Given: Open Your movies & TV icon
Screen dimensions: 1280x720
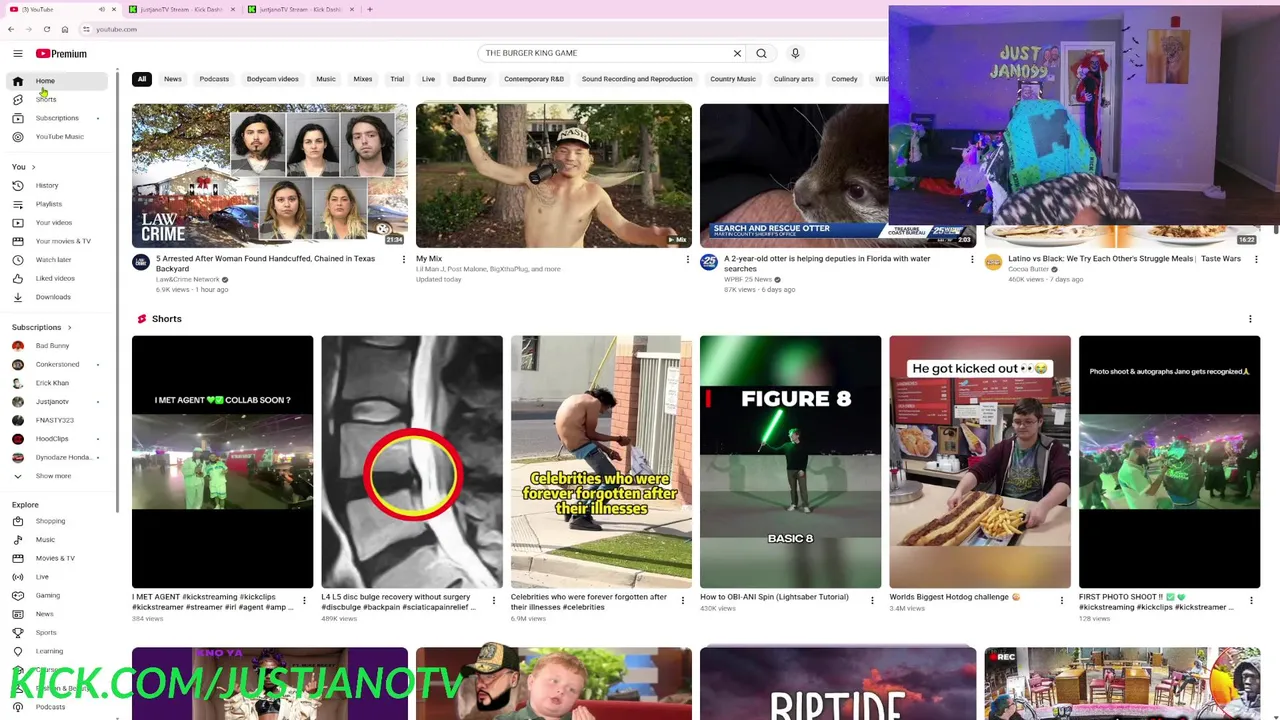Looking at the screenshot, I should coord(17,241).
